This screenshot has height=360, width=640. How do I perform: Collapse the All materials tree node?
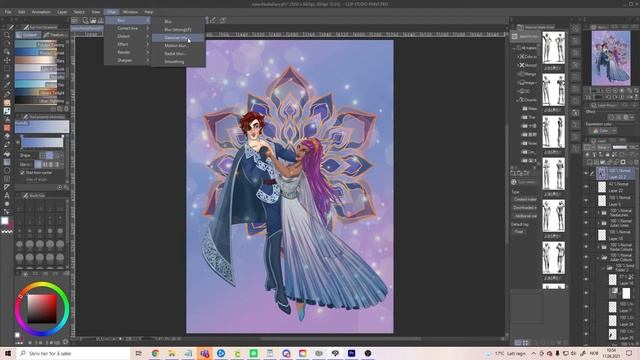[x=514, y=48]
